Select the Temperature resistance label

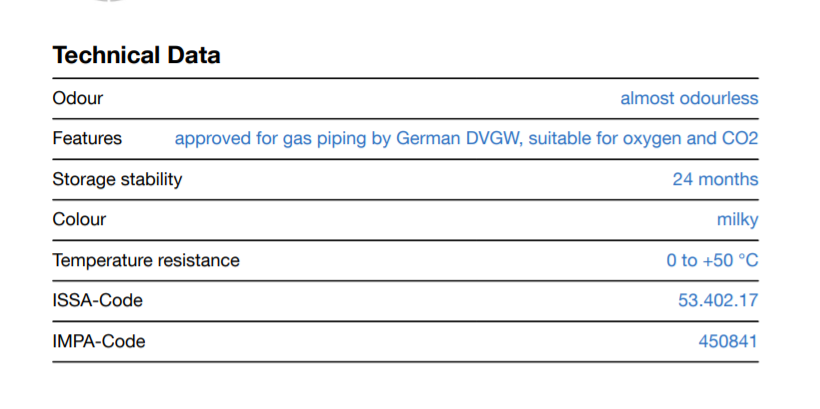click(146, 261)
